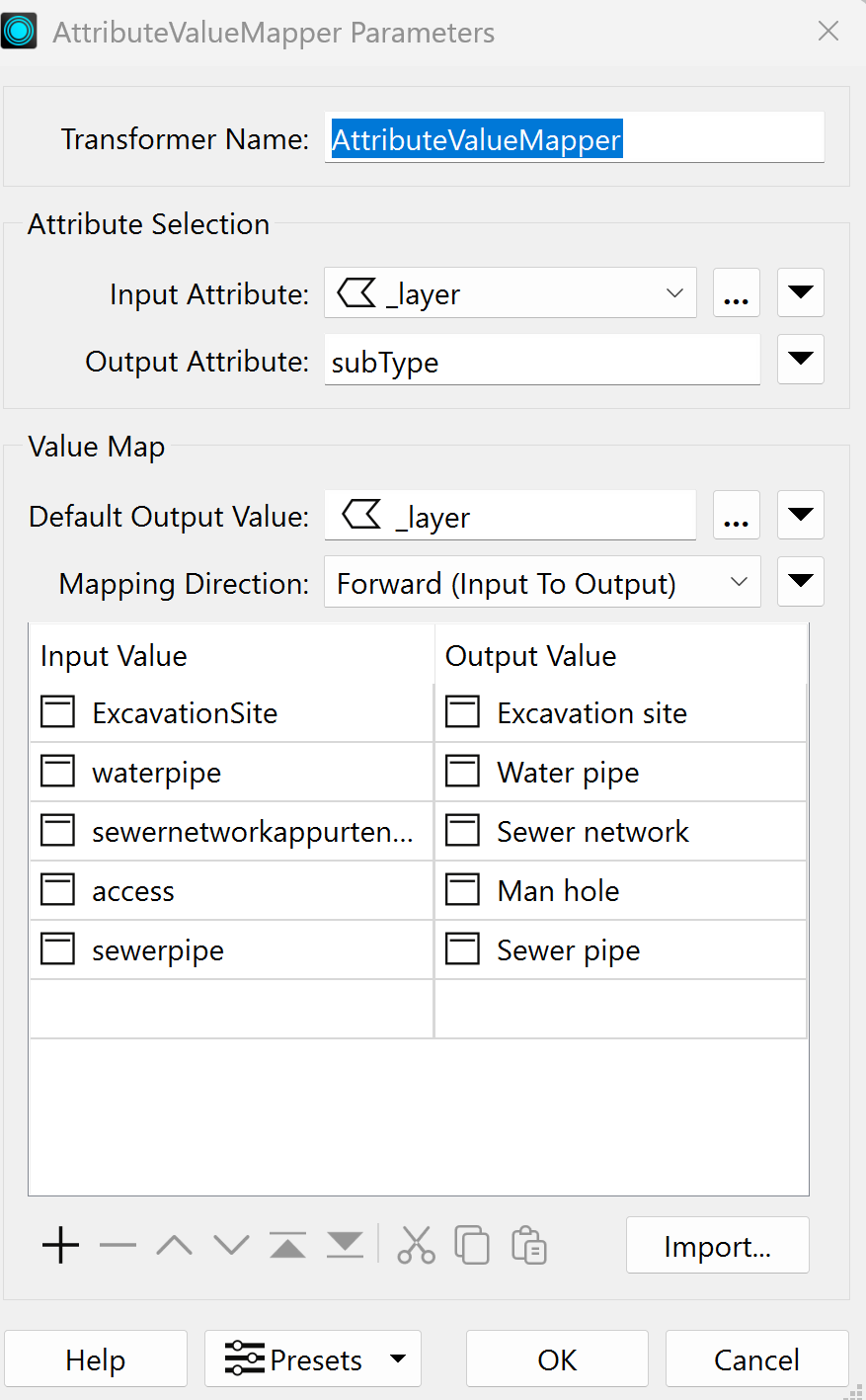This screenshot has width=866, height=1400.
Task: Click the icon beside Sewer pipe output
Action: (463, 948)
